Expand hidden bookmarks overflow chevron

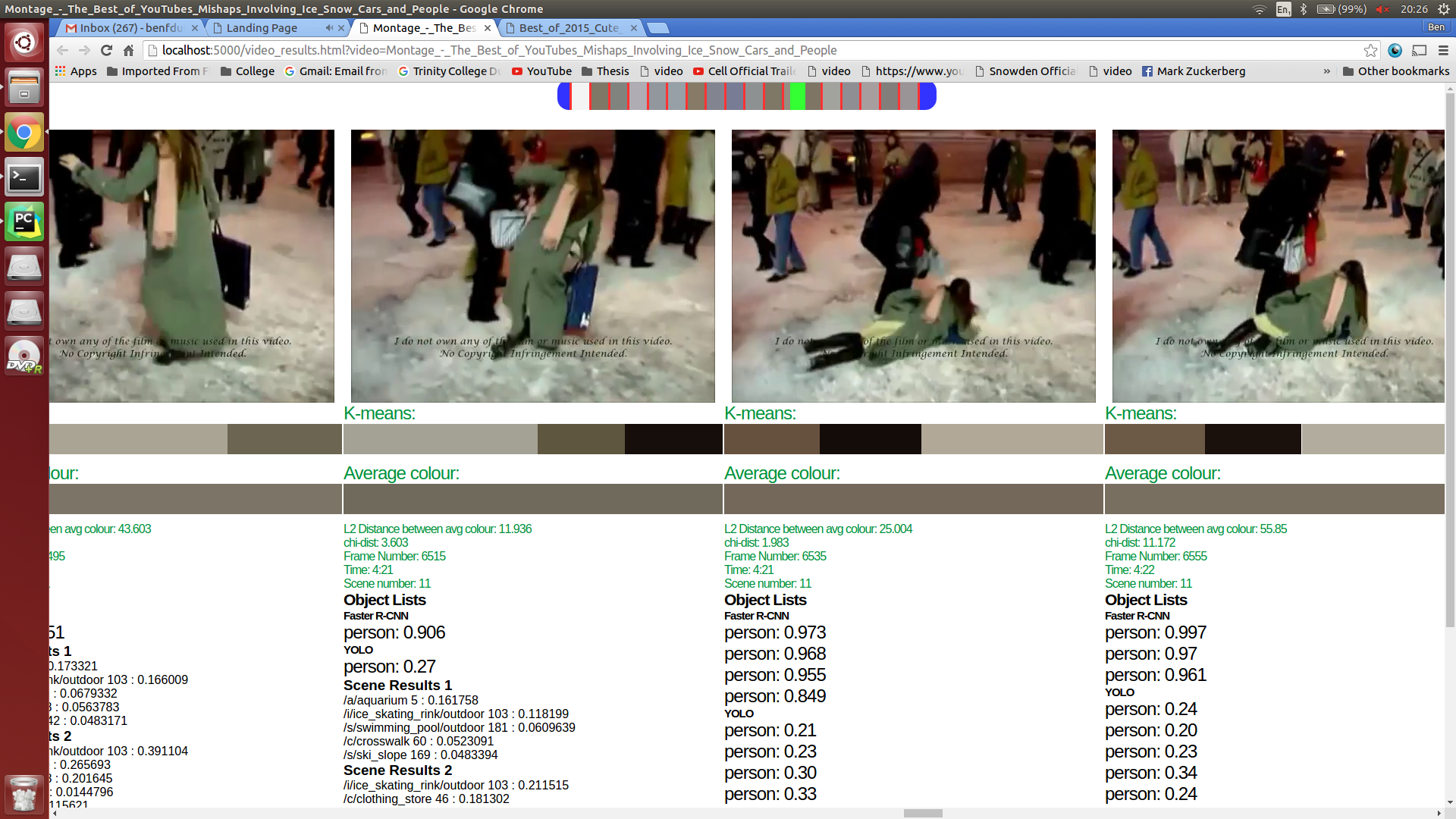1326,71
